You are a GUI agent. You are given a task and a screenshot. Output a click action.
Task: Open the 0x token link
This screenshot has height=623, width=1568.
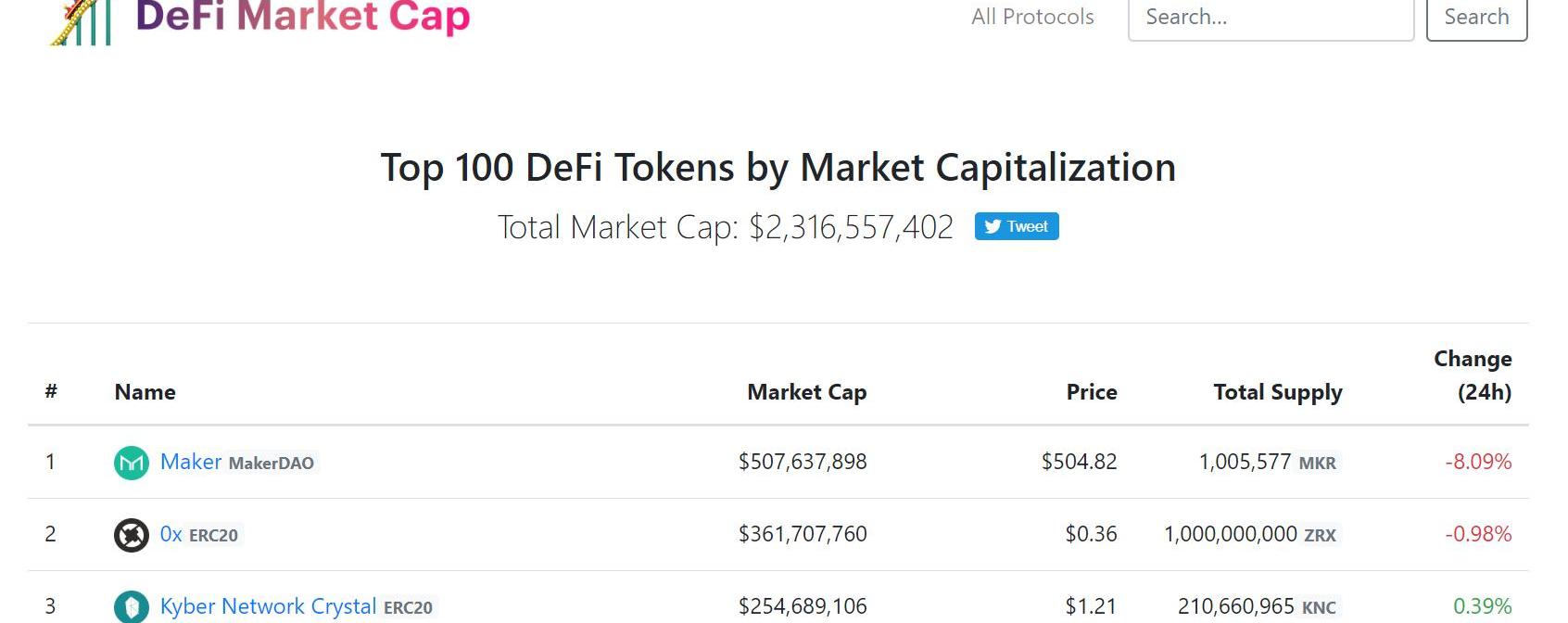click(171, 534)
